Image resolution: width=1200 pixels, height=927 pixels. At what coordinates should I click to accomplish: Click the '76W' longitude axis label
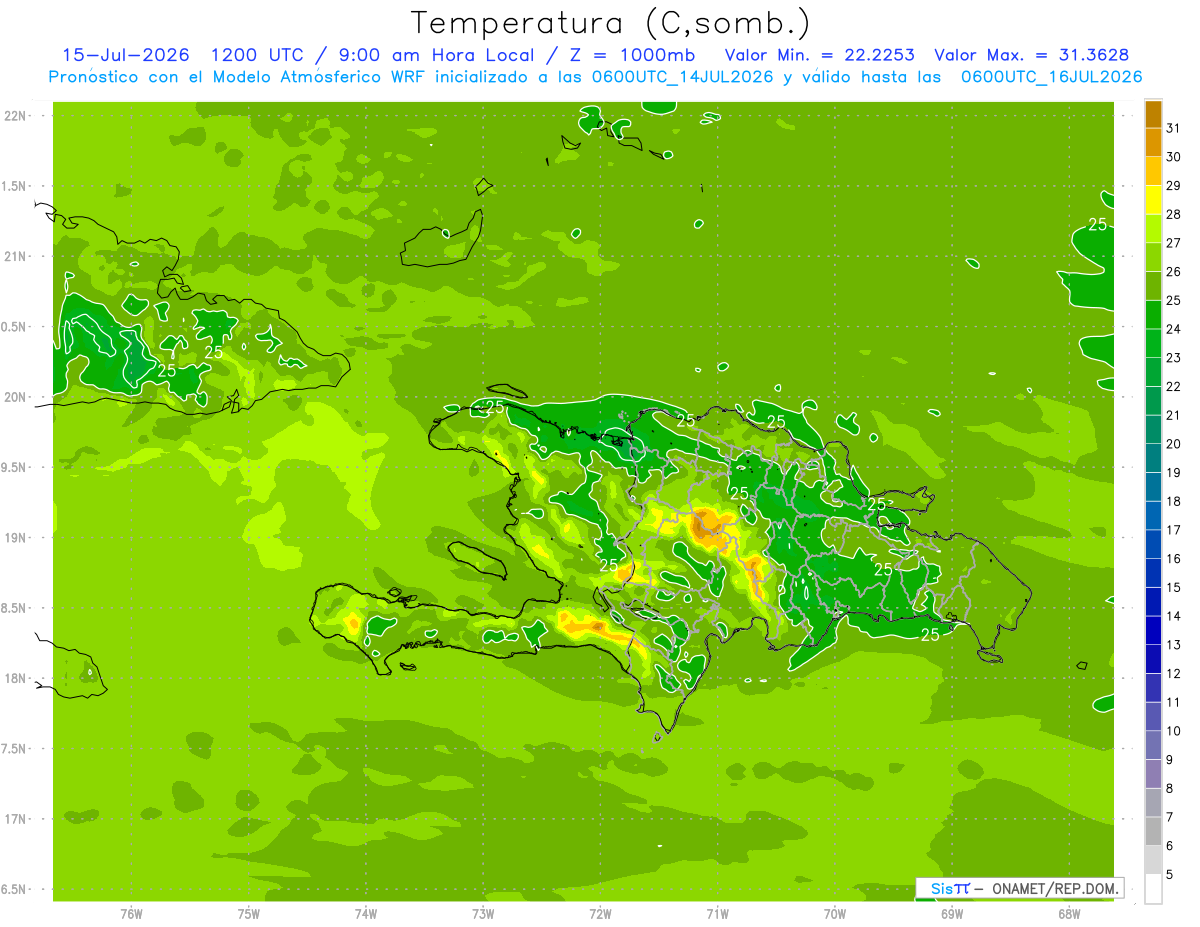(131, 913)
